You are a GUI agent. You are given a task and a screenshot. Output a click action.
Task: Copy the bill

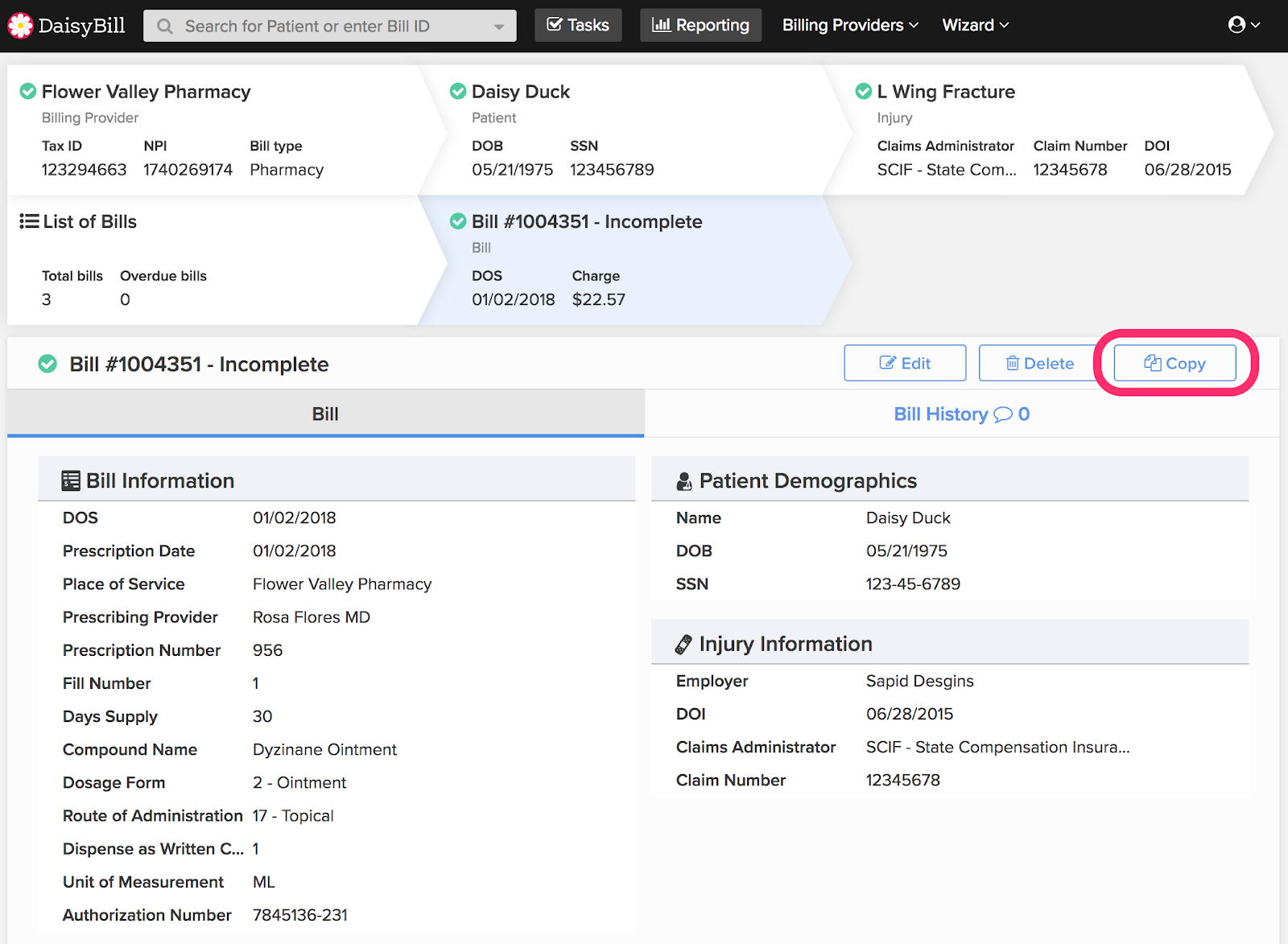click(1174, 363)
